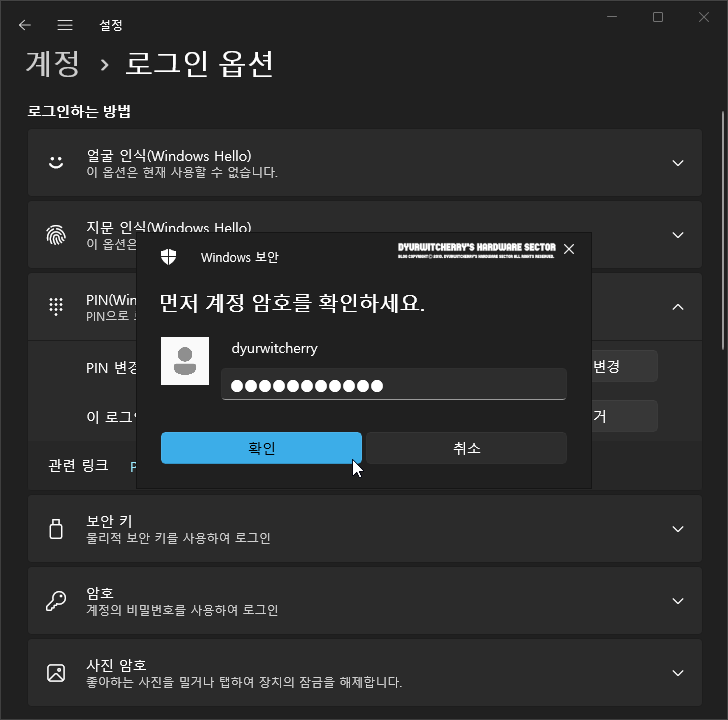Click the PIN remove button below 변경
This screenshot has height=720, width=728.
[624, 416]
